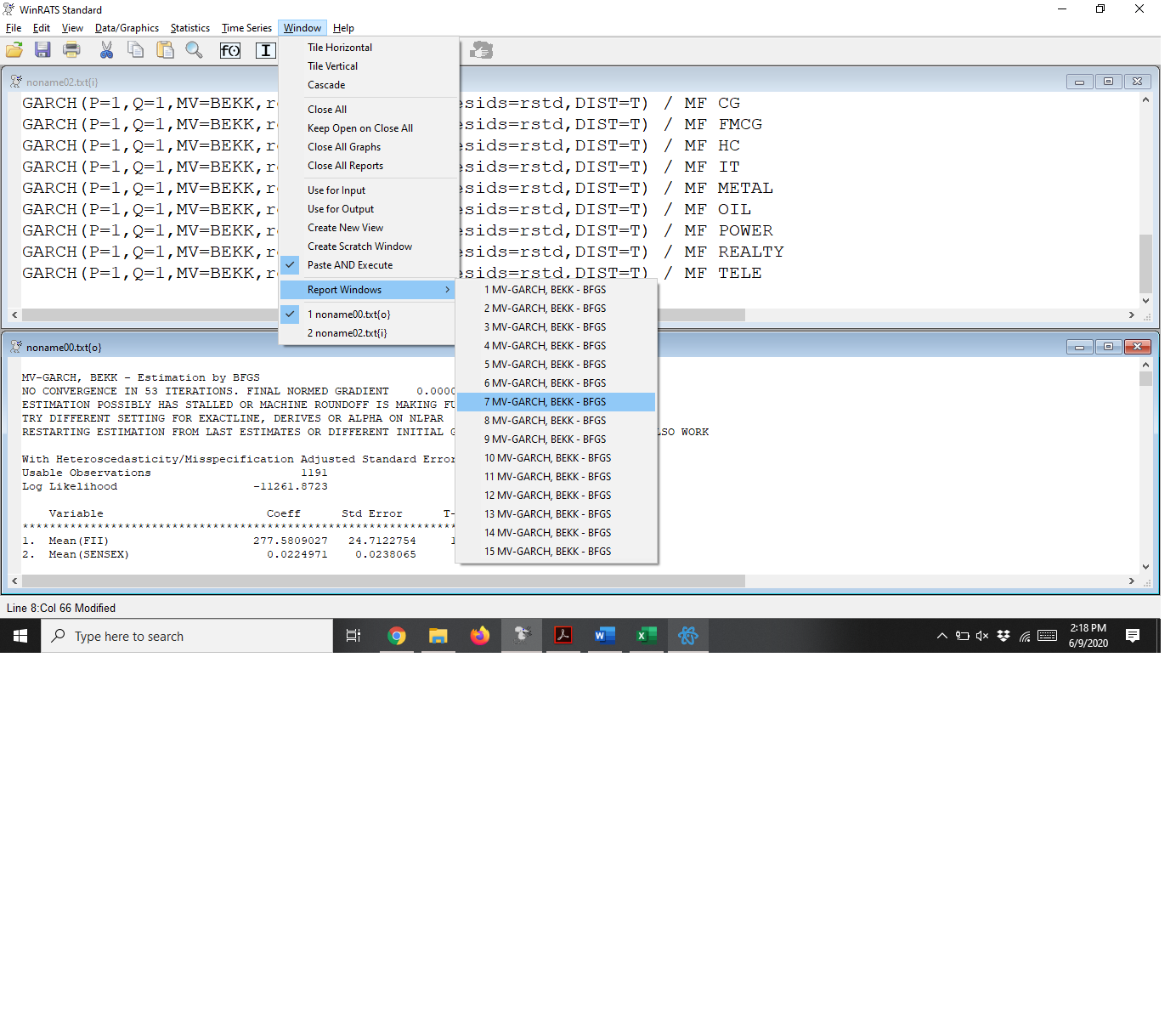Cut selection using the scissors icon
Image resolution: width=1176 pixels, height=1020 pixels.
click(106, 51)
